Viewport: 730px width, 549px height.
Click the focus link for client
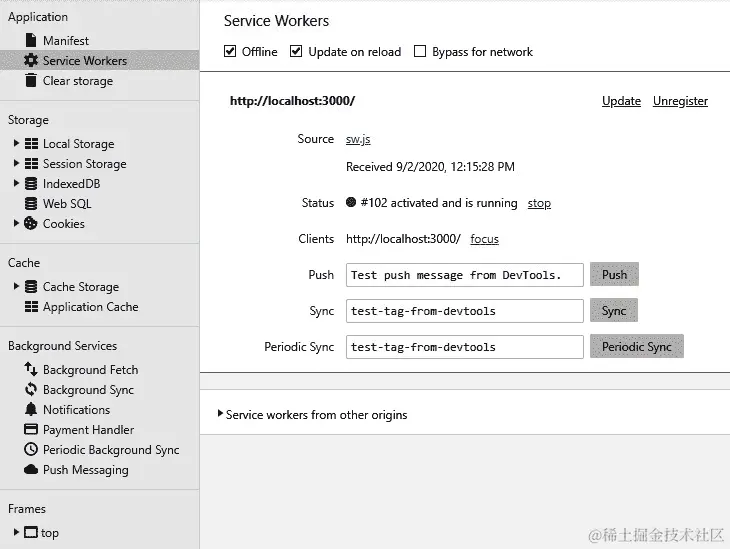pos(484,239)
